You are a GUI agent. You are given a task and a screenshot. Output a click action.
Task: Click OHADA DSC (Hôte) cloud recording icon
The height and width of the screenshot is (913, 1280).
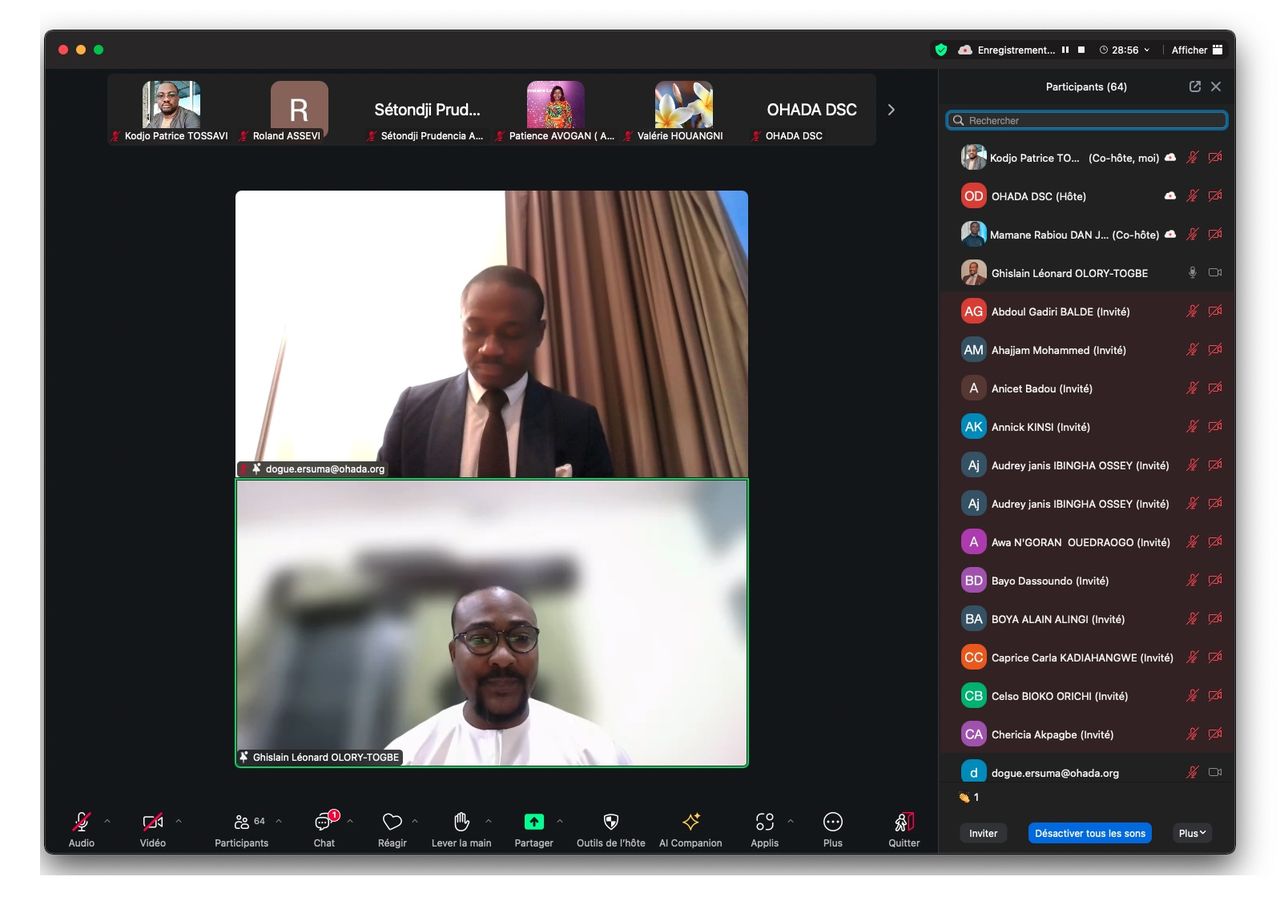(x=1170, y=196)
